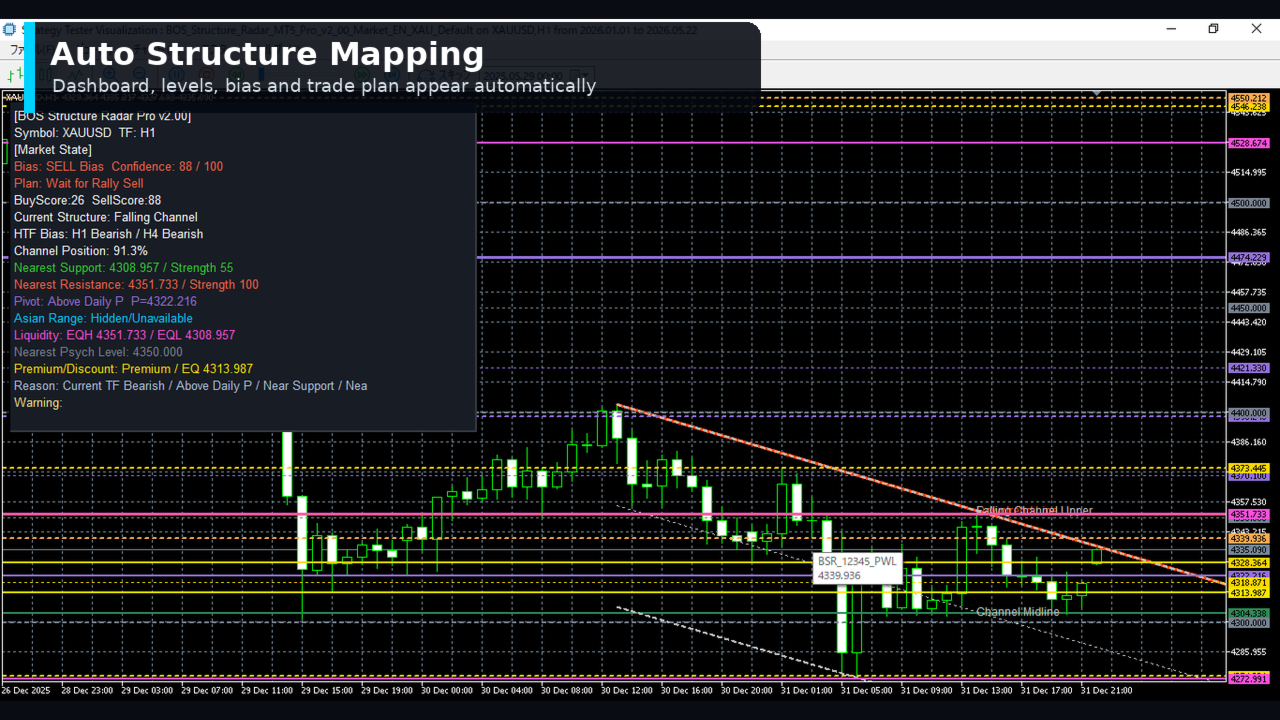
Task: Click the chart shift triangle marker at top
Action: (1097, 94)
